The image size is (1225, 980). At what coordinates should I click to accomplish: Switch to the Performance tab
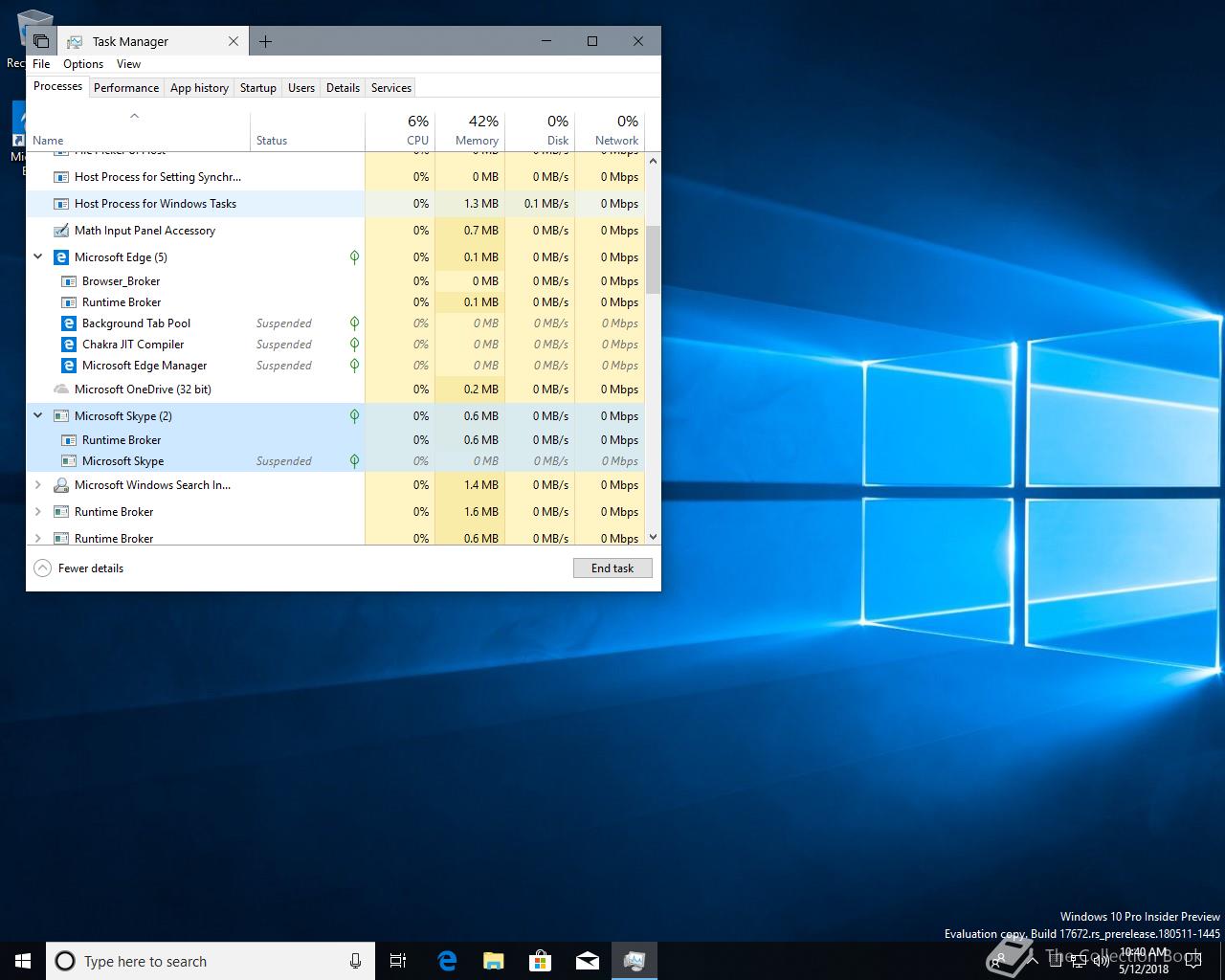click(126, 88)
